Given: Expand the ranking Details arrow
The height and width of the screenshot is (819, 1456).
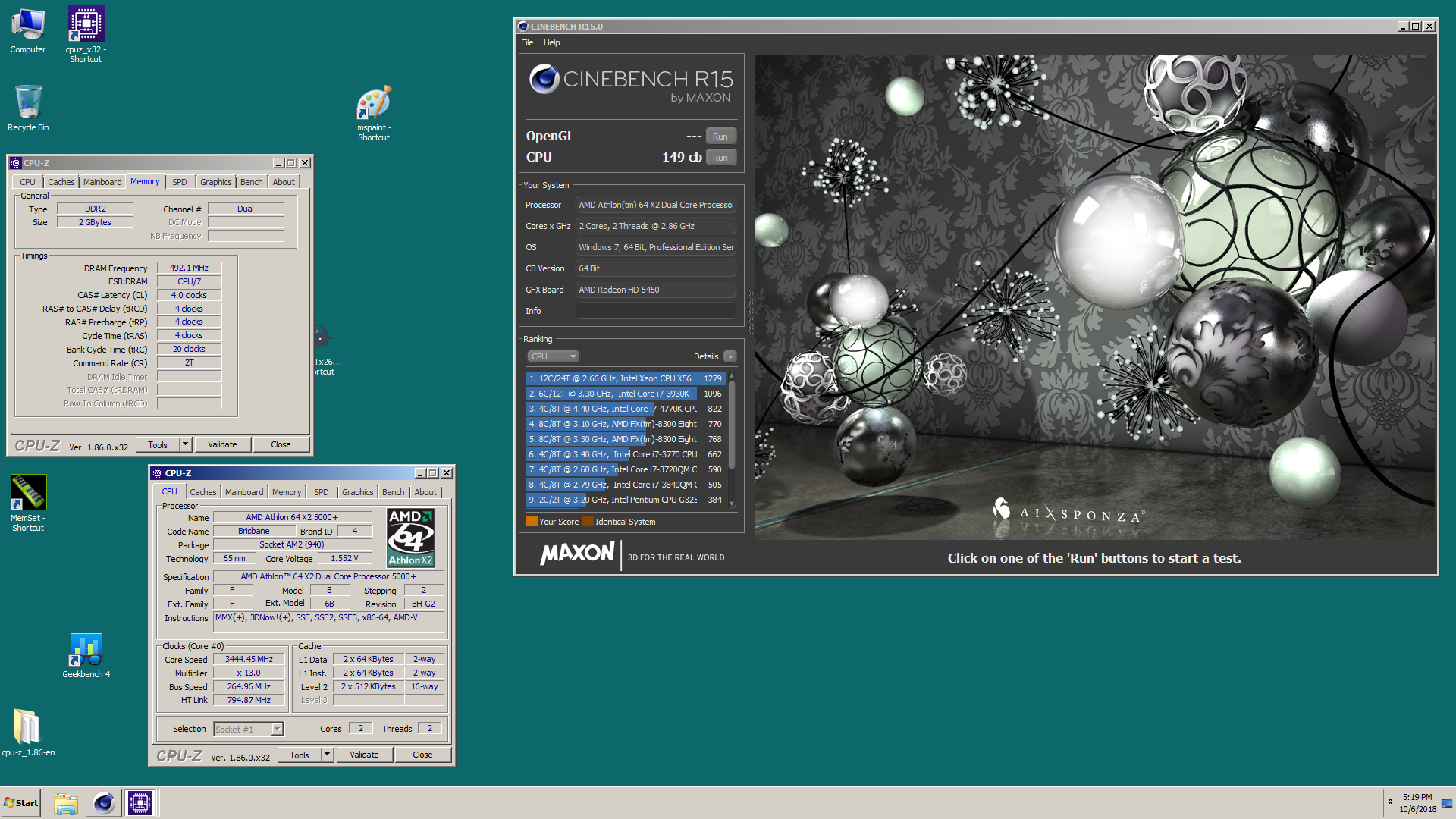Looking at the screenshot, I should click(730, 356).
